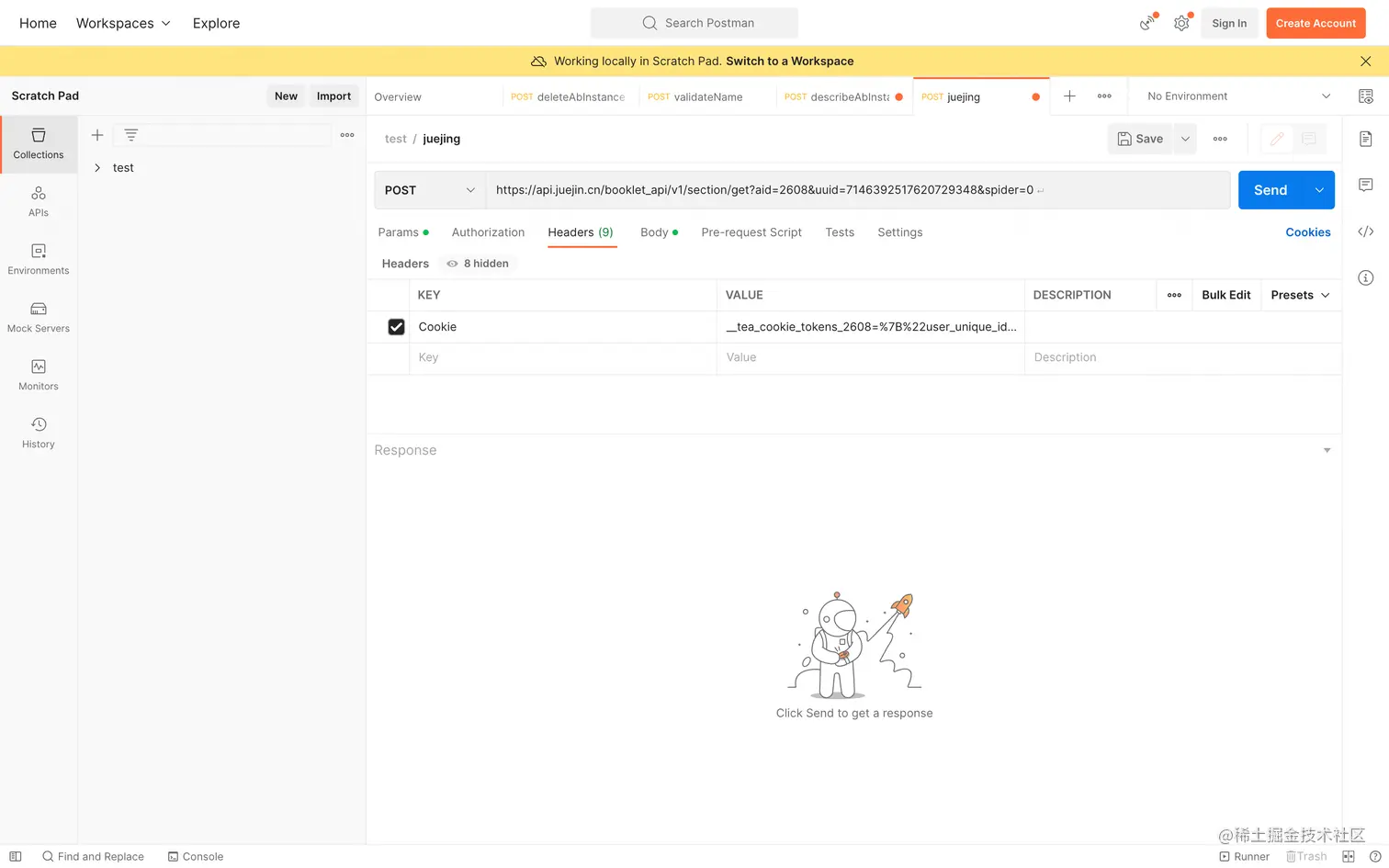
Task: Open the POST method dropdown
Action: click(x=430, y=190)
